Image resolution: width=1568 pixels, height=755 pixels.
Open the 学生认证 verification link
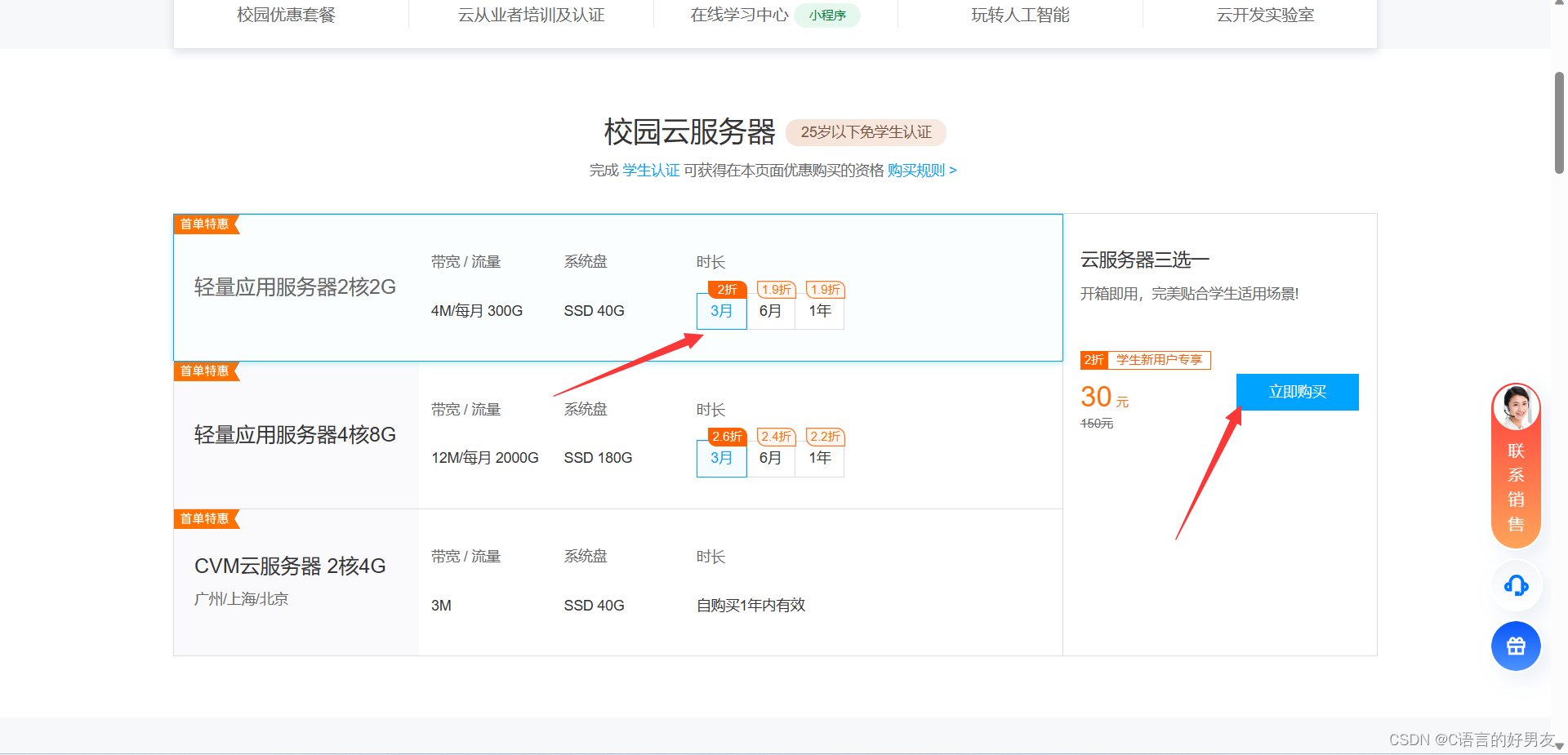(x=650, y=170)
